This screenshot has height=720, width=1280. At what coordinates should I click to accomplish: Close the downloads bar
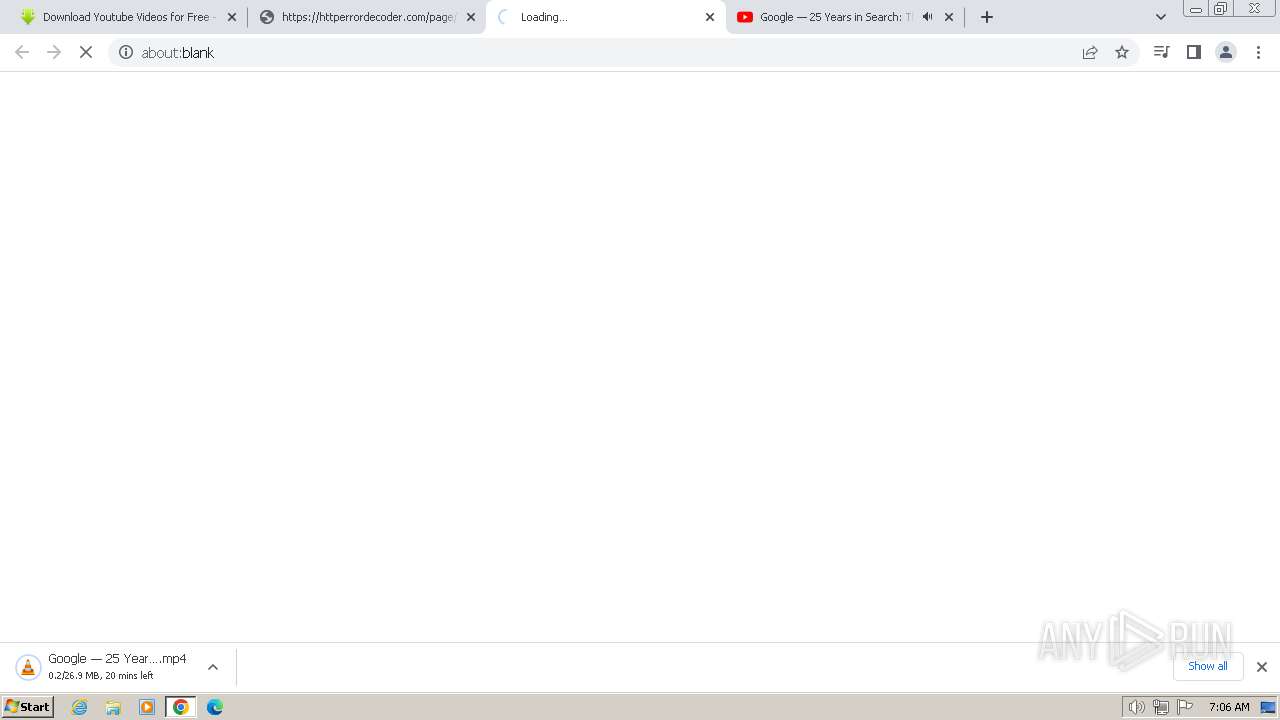(x=1262, y=667)
